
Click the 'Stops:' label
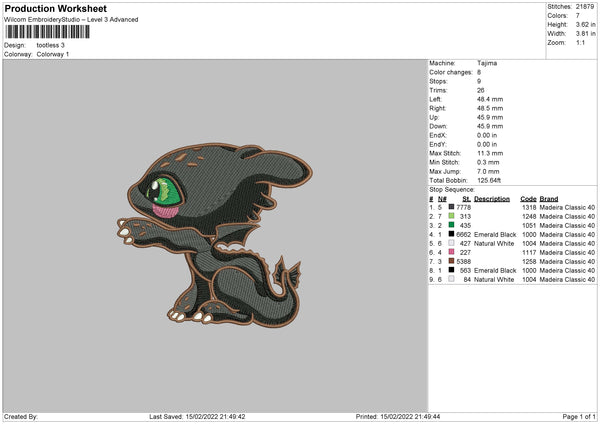tap(438, 81)
